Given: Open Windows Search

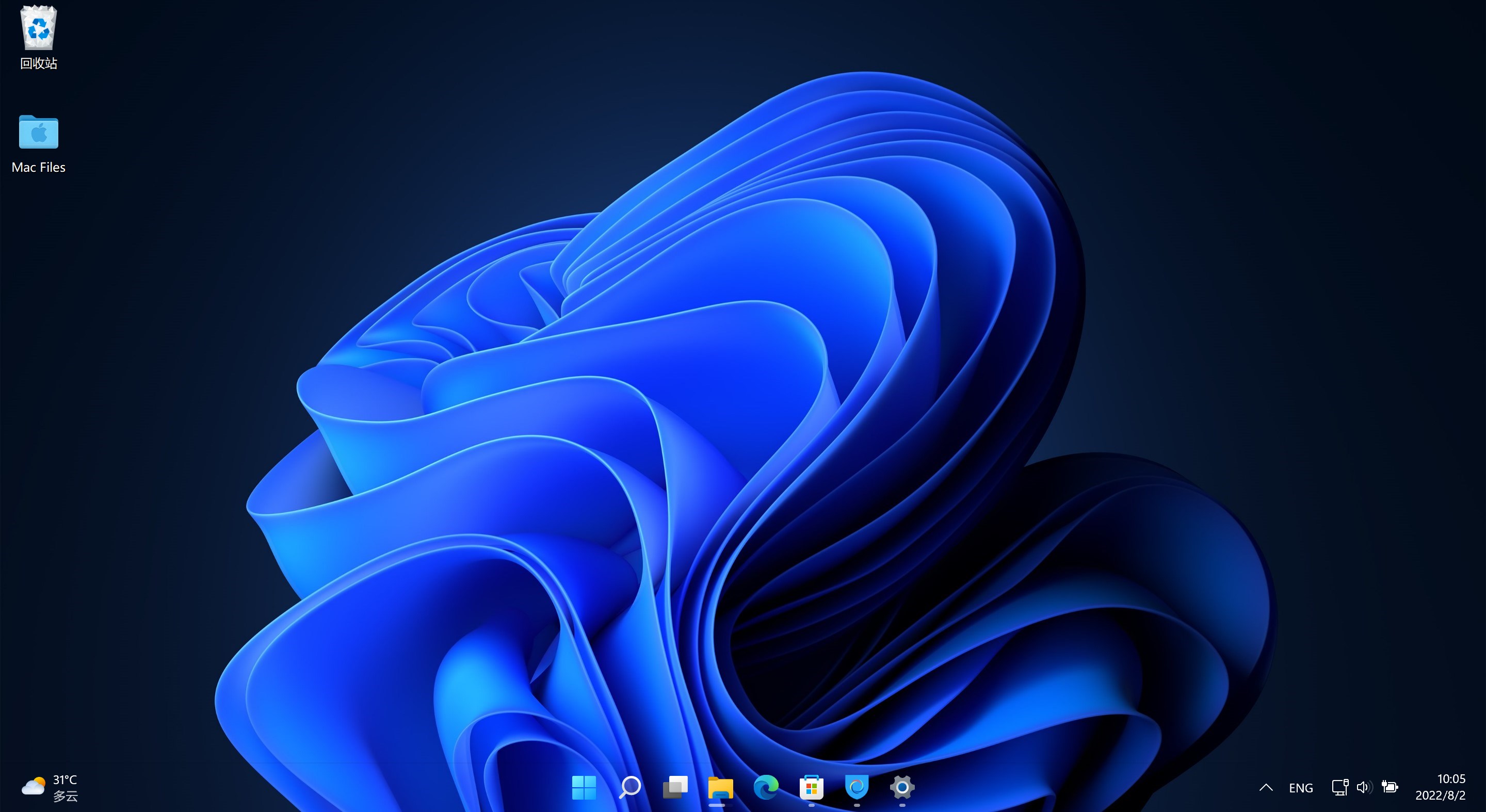Looking at the screenshot, I should pyautogui.click(x=630, y=787).
